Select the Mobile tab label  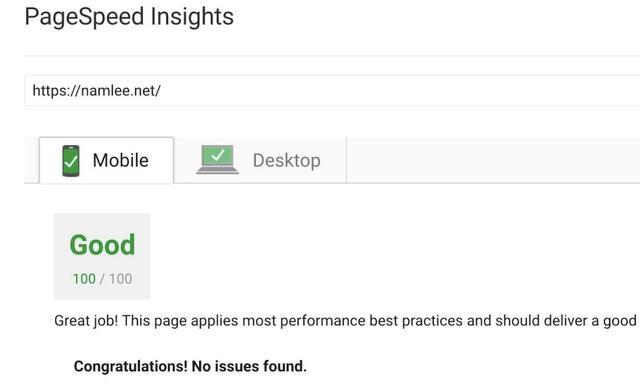[x=120, y=160]
